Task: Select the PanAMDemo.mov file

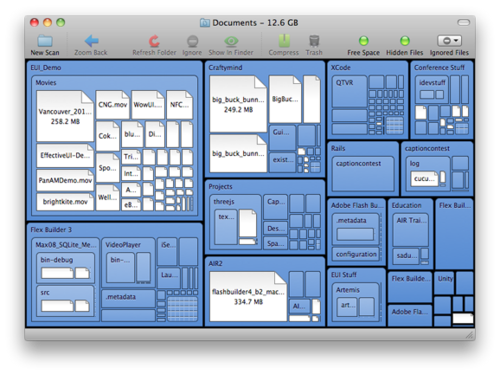Action: point(65,180)
